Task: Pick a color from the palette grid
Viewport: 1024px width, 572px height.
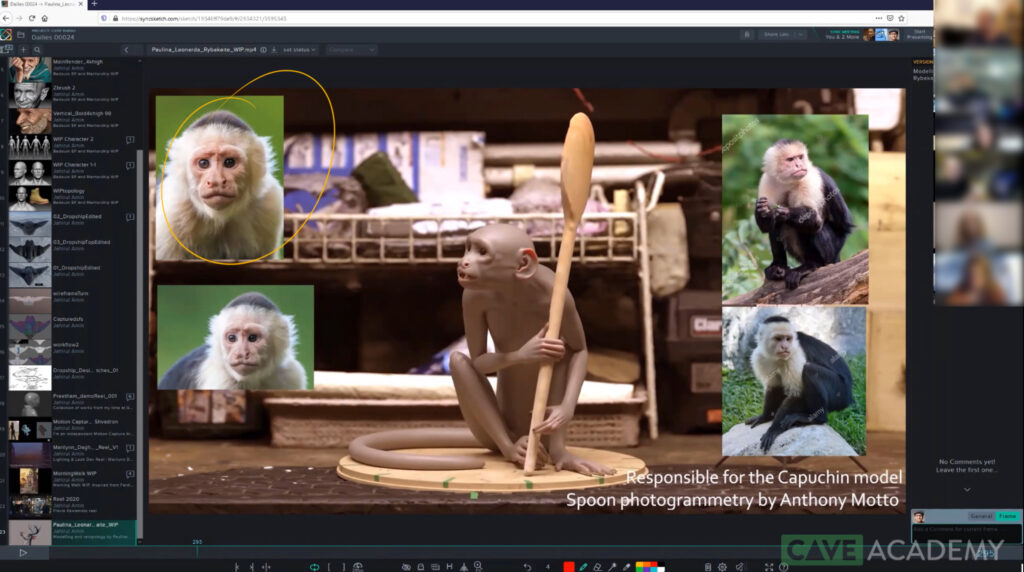Action: (x=650, y=567)
